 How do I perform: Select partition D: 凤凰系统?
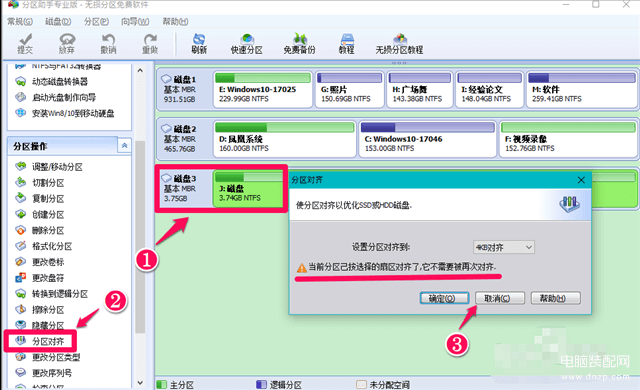[x=284, y=139]
